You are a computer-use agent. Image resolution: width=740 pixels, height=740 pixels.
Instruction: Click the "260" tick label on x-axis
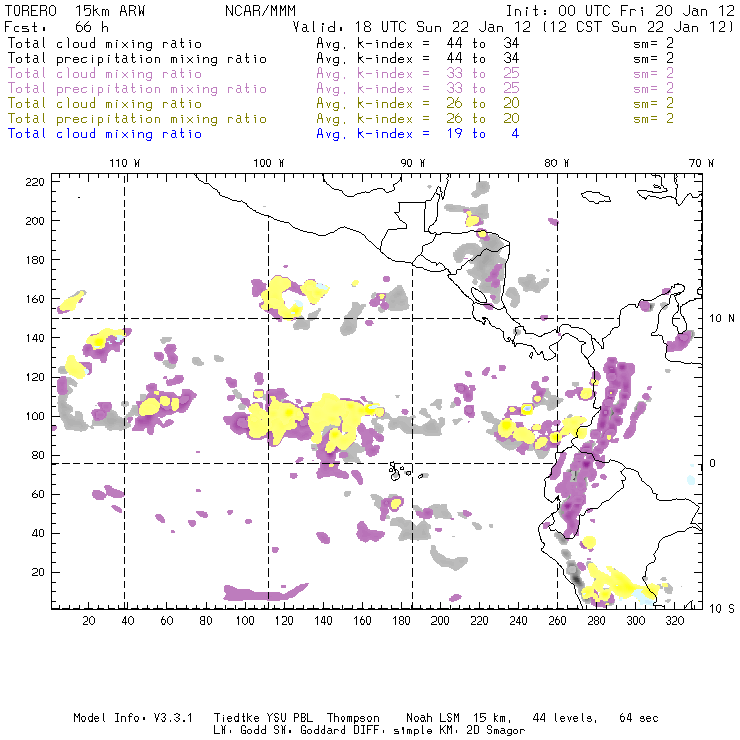pyautogui.click(x=557, y=620)
